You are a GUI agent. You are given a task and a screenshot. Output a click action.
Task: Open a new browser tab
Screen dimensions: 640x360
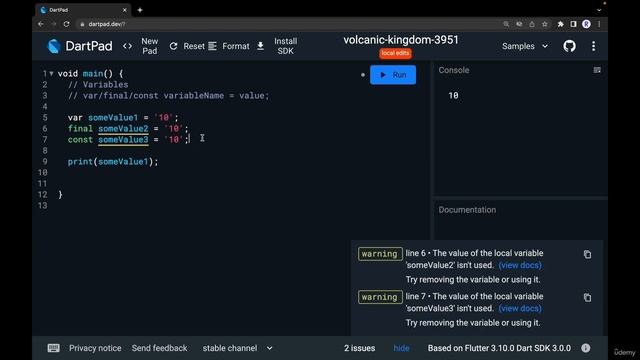(x=140, y=10)
